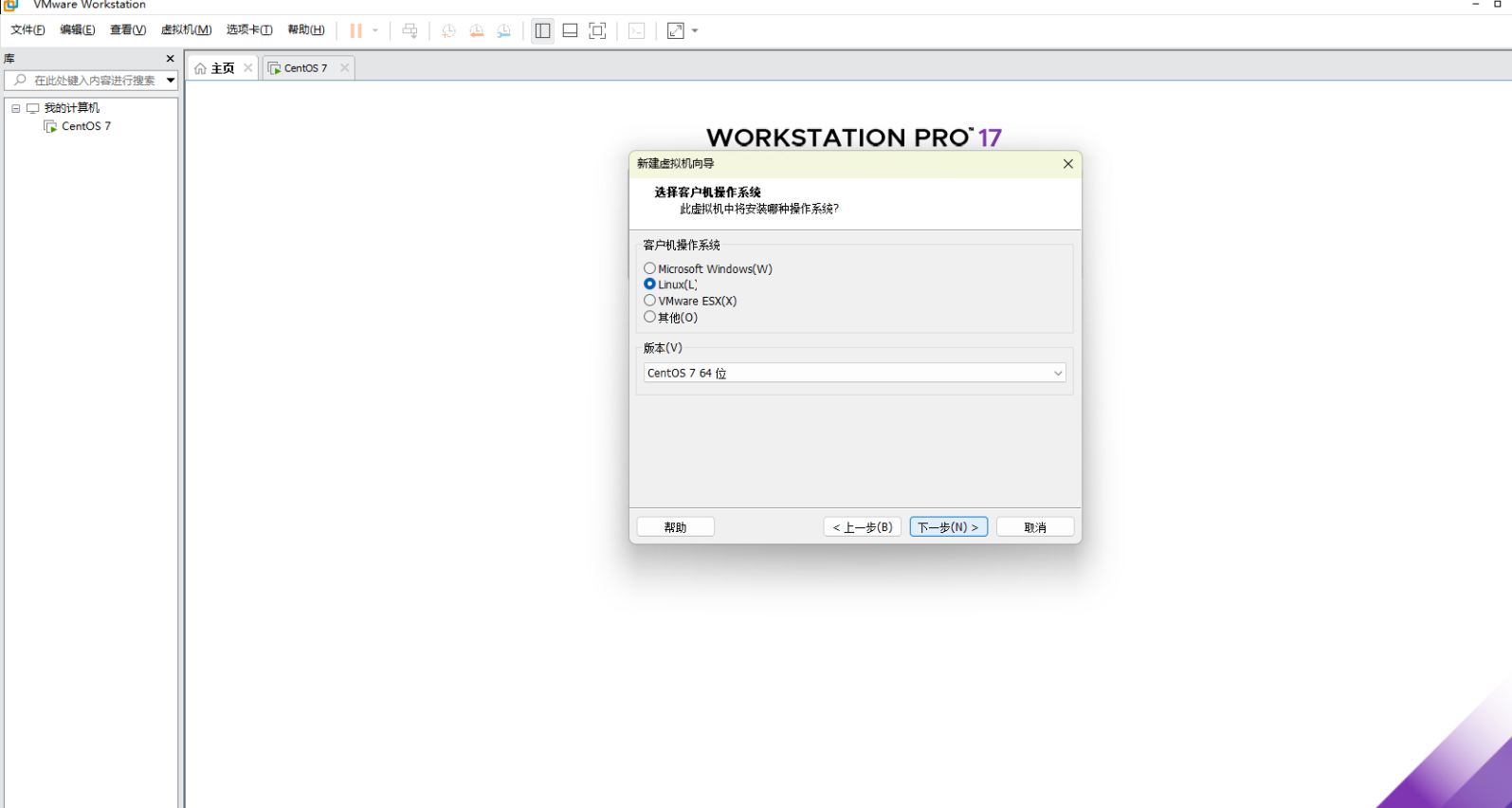Viewport: 1512px width, 808px height.
Task: Choose the 其他(O) radio option
Action: (x=650, y=317)
